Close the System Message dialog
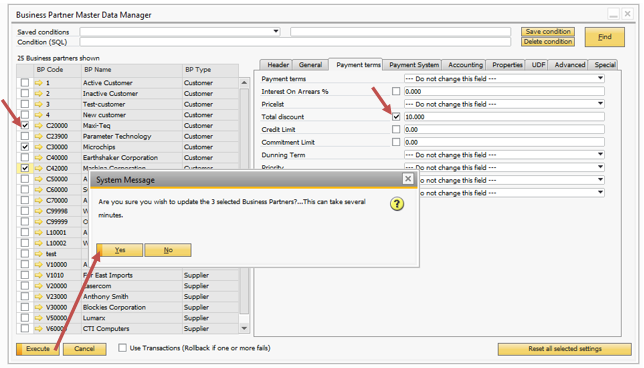644x368 pixels. 408,179
